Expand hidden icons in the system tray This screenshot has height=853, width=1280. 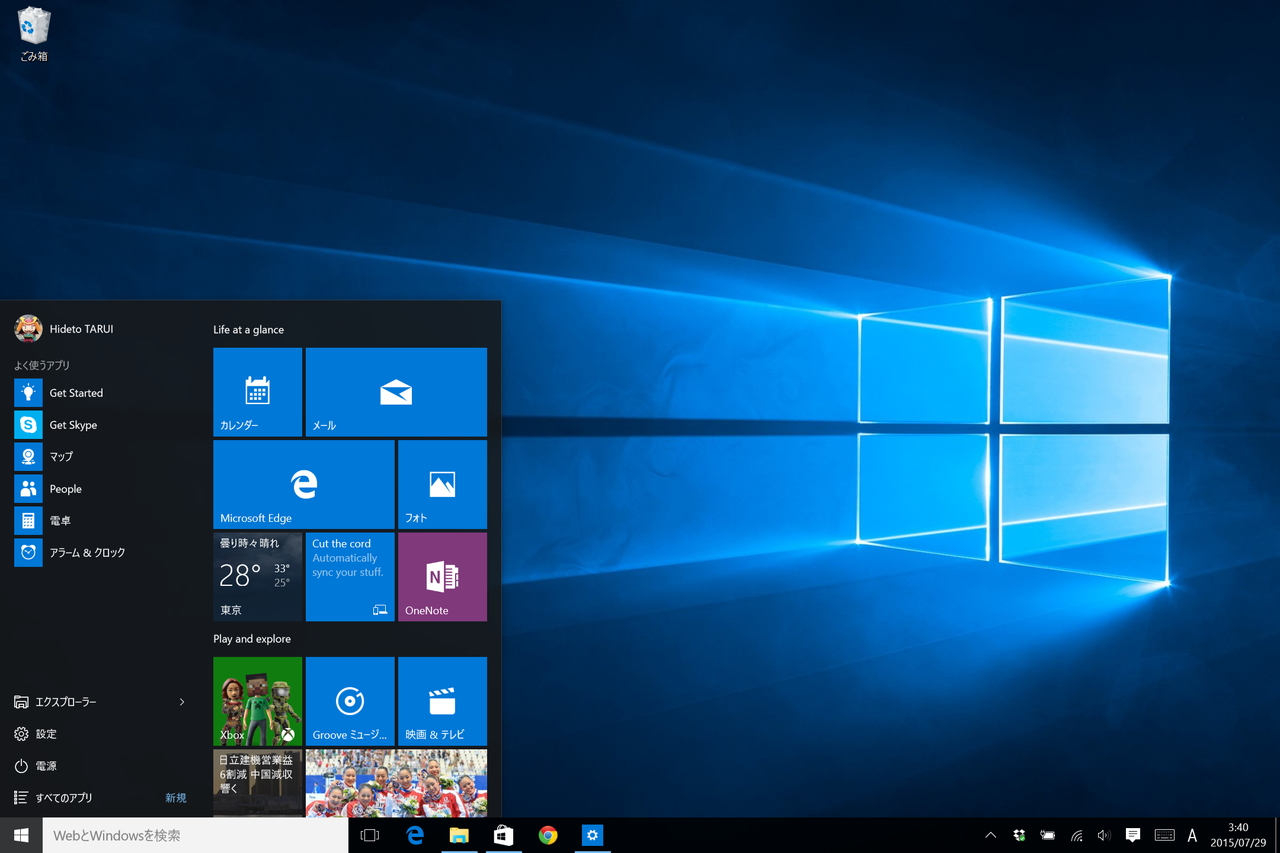pyautogui.click(x=990, y=835)
